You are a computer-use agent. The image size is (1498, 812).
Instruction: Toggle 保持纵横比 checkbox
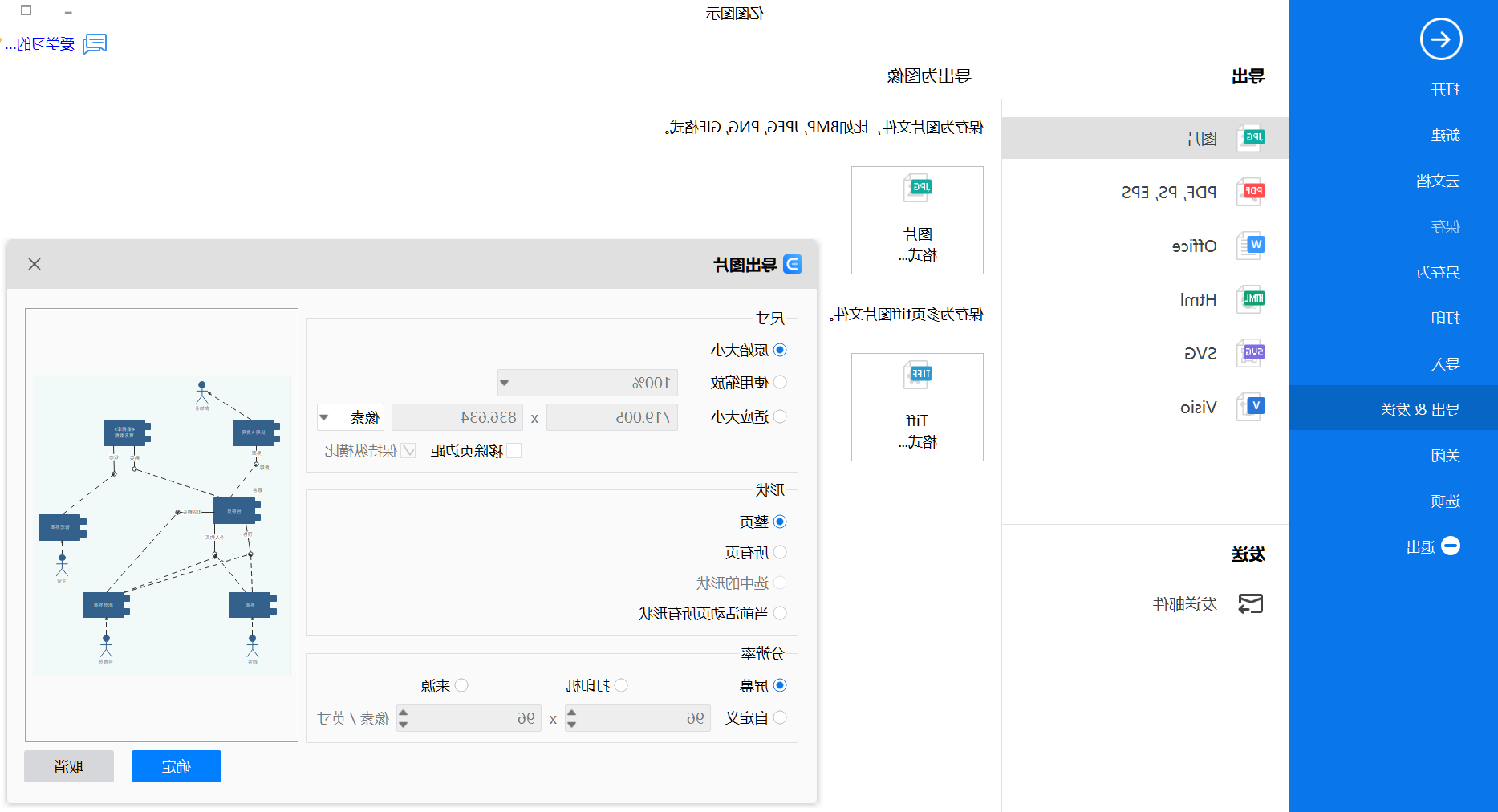pyautogui.click(x=409, y=450)
